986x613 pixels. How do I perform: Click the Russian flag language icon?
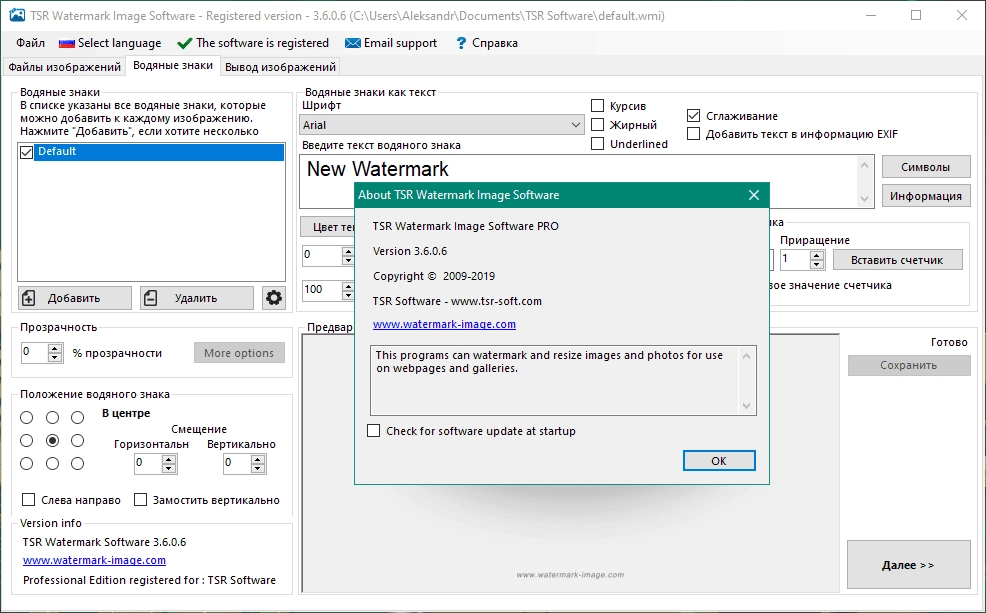tap(67, 43)
